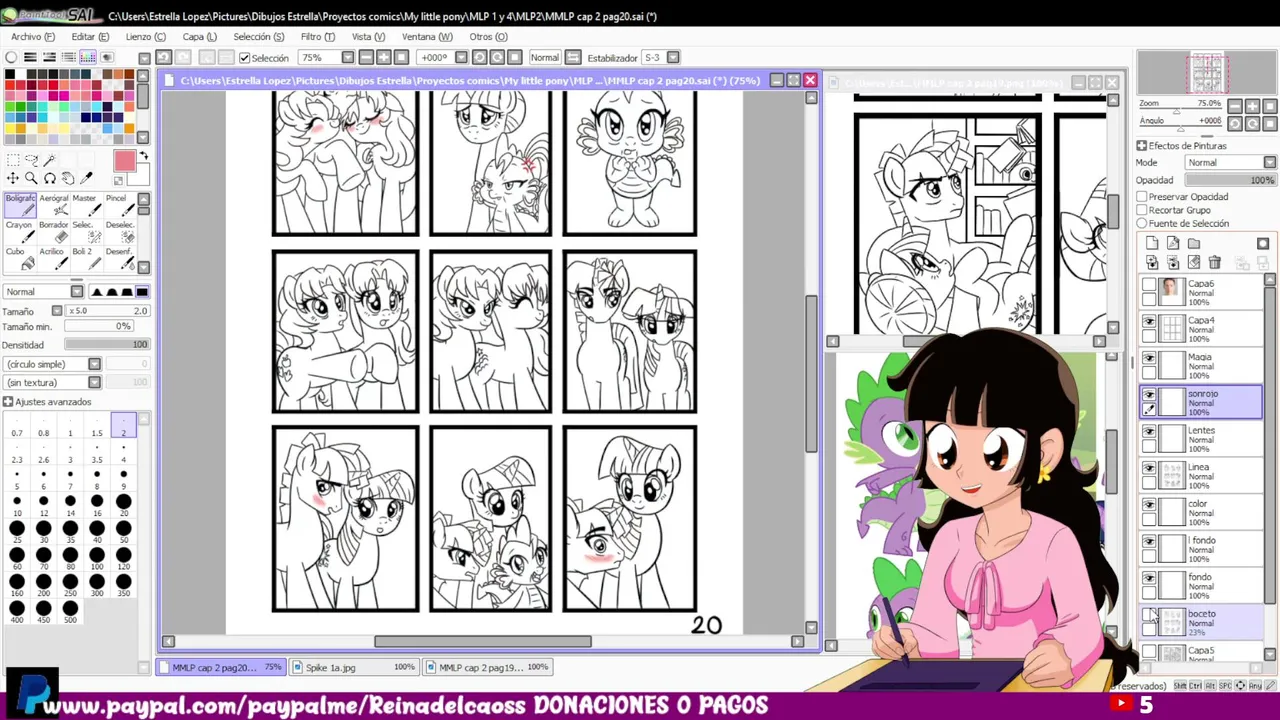Click the pink foreground color swatch
The width and height of the screenshot is (1280, 720).
[x=124, y=161]
